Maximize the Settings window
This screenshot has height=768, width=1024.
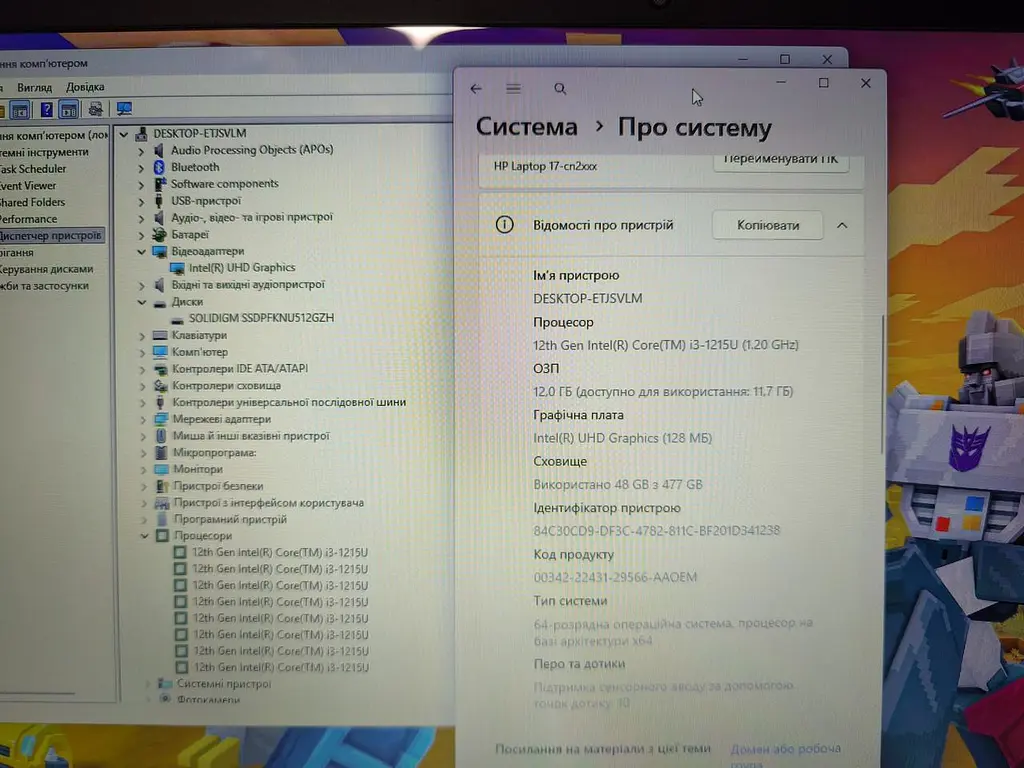tap(824, 83)
